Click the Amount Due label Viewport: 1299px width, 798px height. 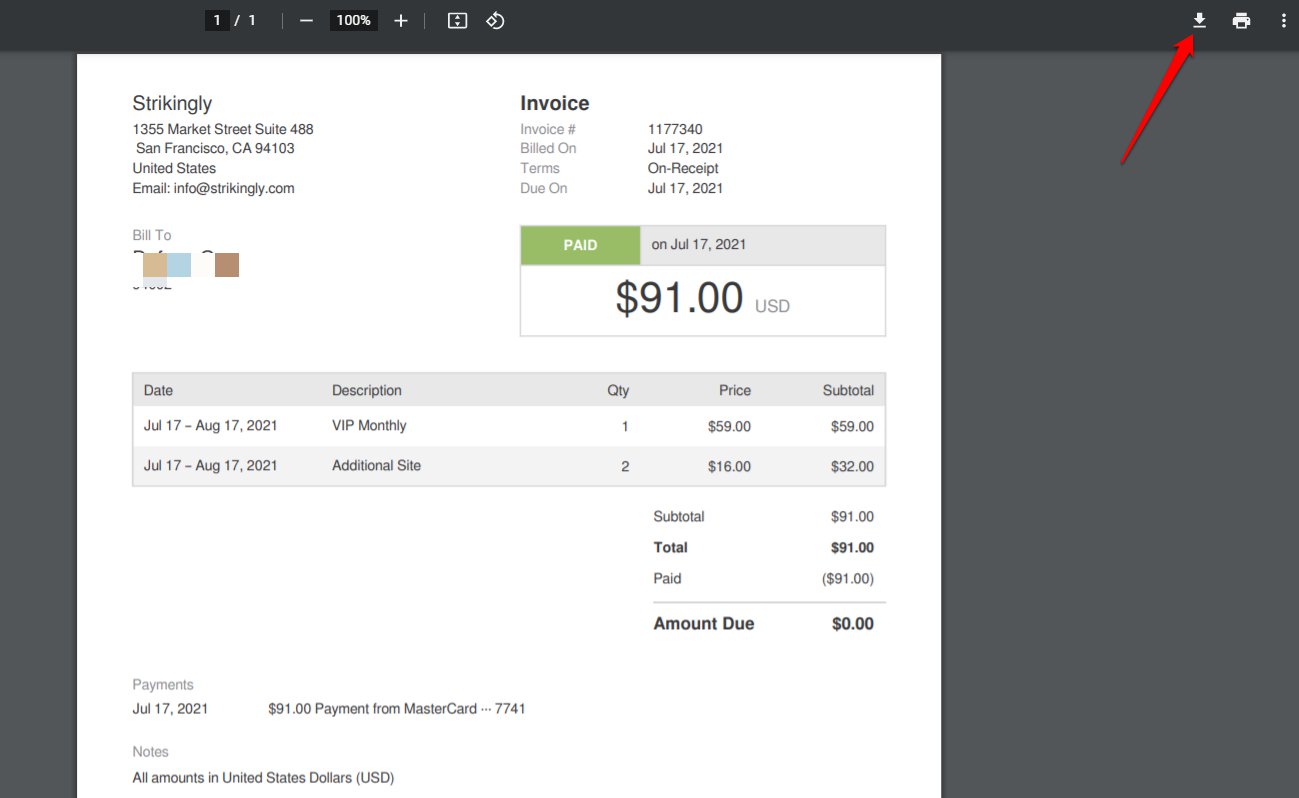tap(704, 623)
